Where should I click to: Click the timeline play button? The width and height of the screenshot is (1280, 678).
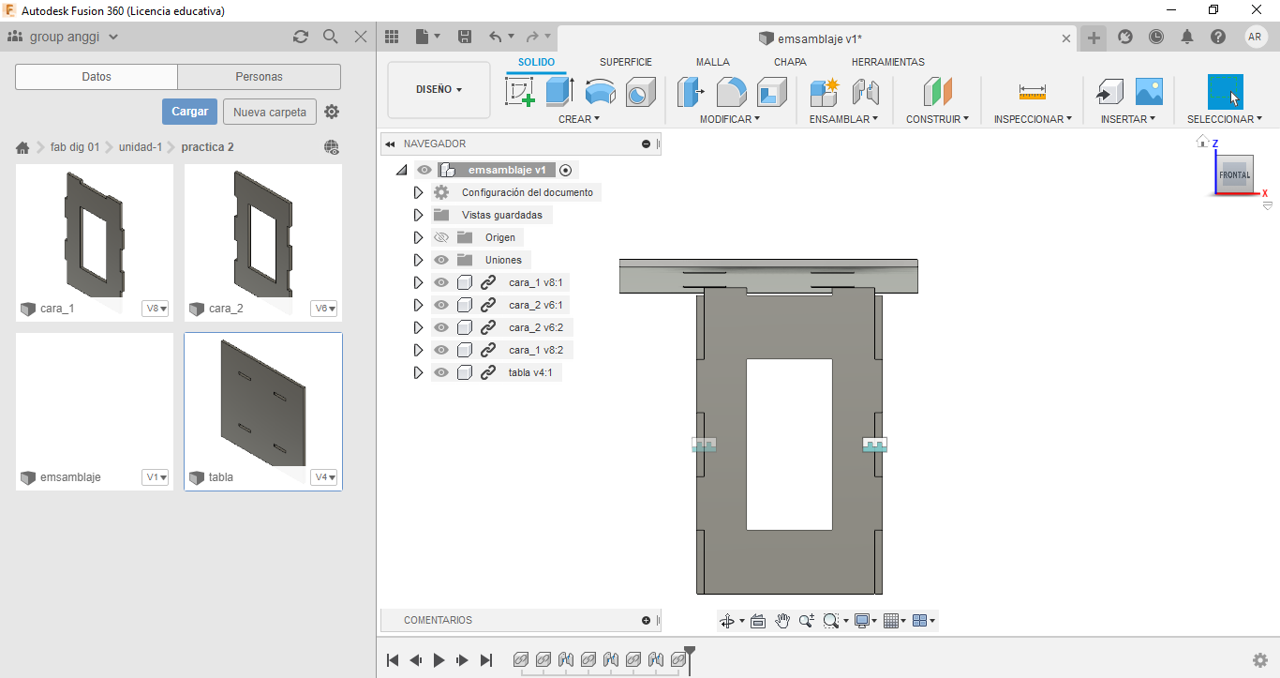tap(439, 660)
